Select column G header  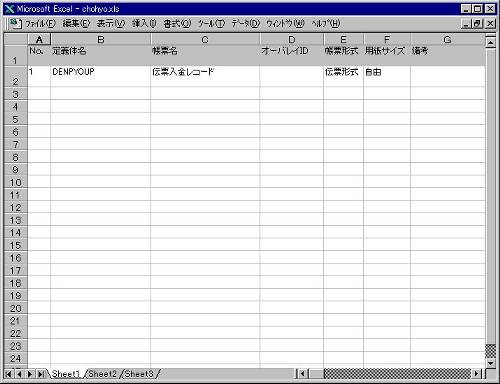(448, 40)
